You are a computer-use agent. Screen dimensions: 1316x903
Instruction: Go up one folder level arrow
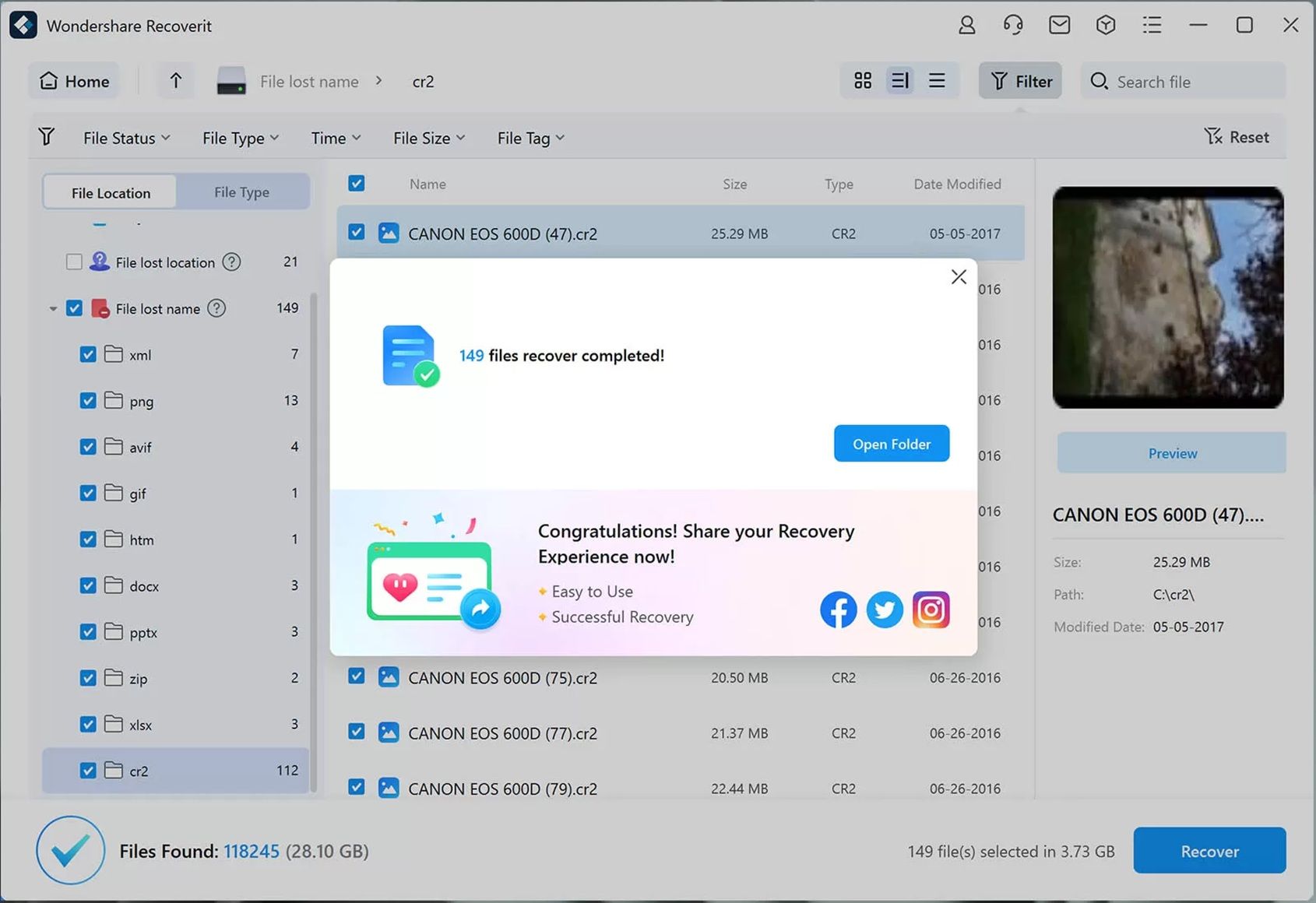(x=175, y=81)
